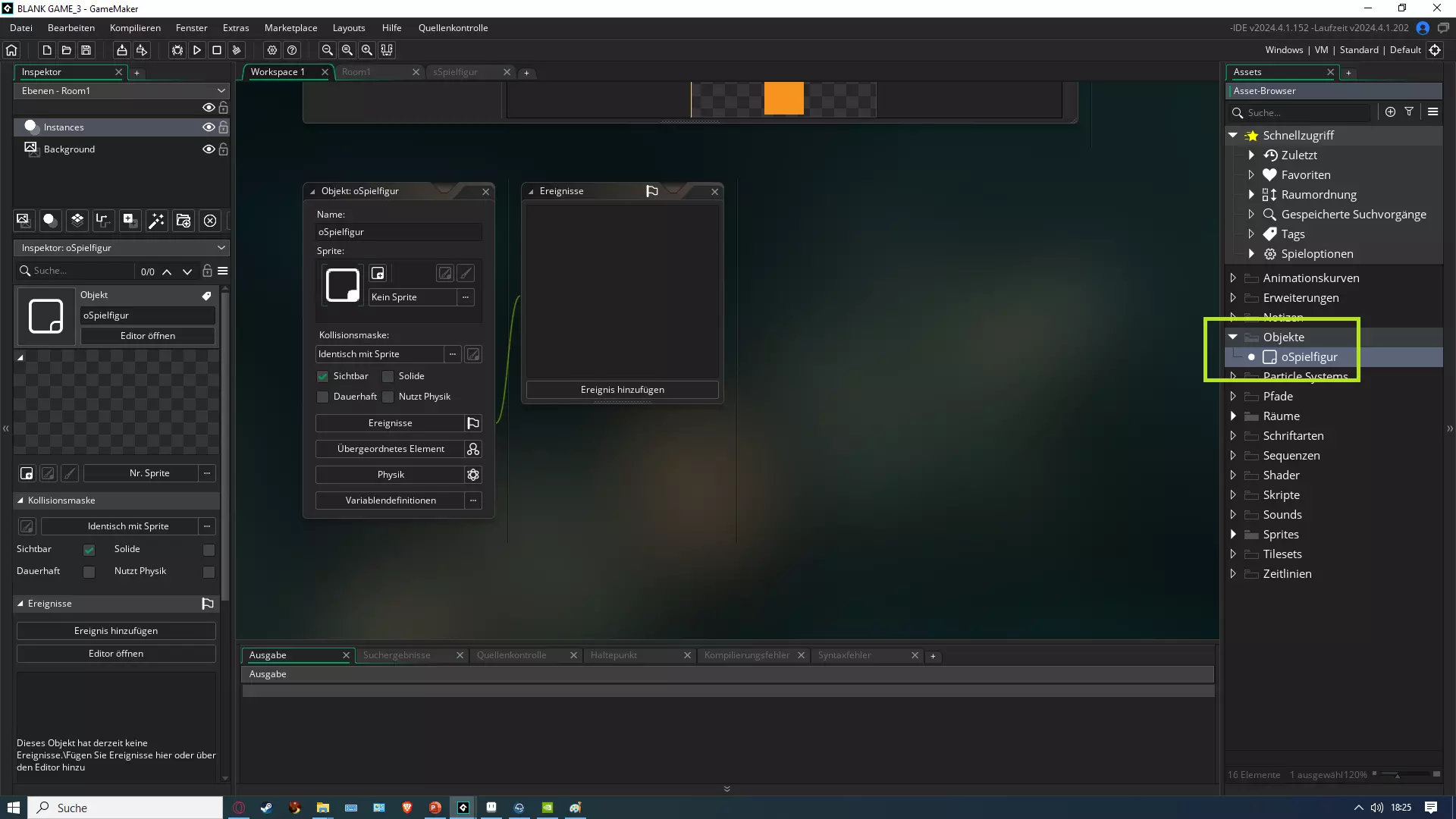The width and height of the screenshot is (1456, 819).
Task: Click the Physik gear icon in object editor
Action: (x=473, y=475)
